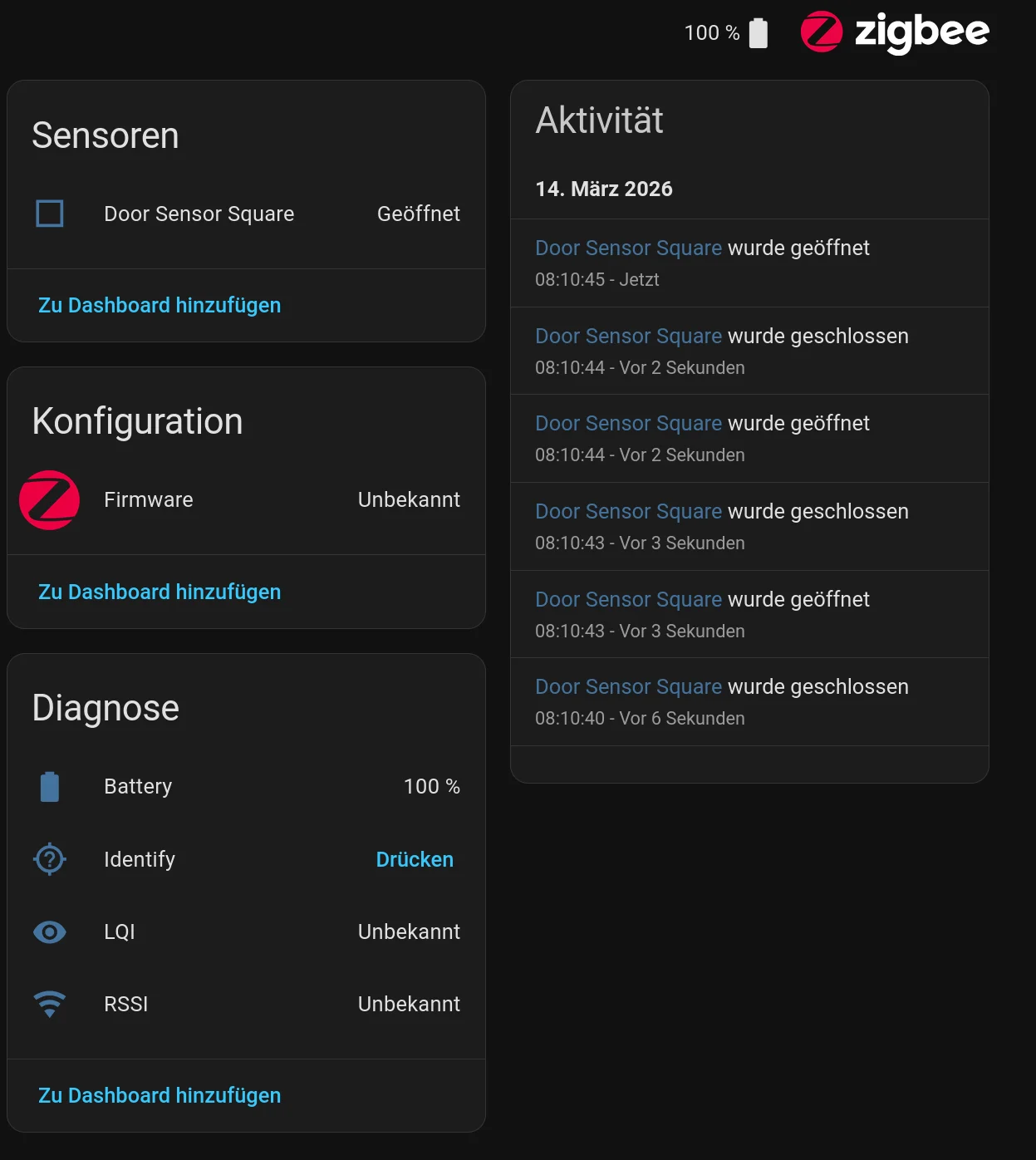Click the Zigbee Firmware icon
The width and height of the screenshot is (1036, 1160).
(50, 500)
